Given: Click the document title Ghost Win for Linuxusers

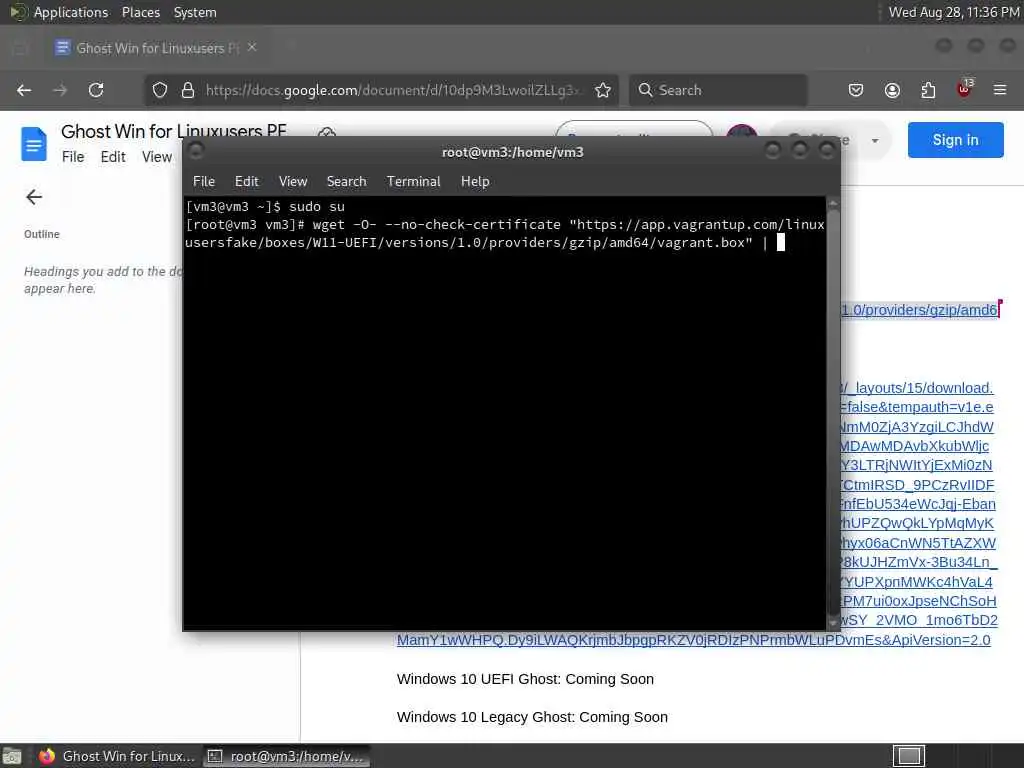Looking at the screenshot, I should click(174, 131).
